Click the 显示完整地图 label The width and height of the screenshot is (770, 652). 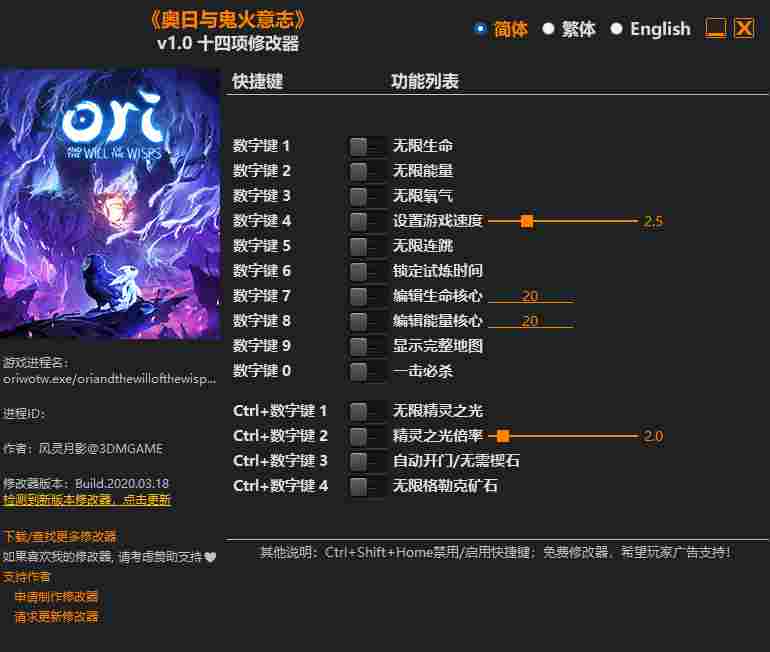pos(438,346)
